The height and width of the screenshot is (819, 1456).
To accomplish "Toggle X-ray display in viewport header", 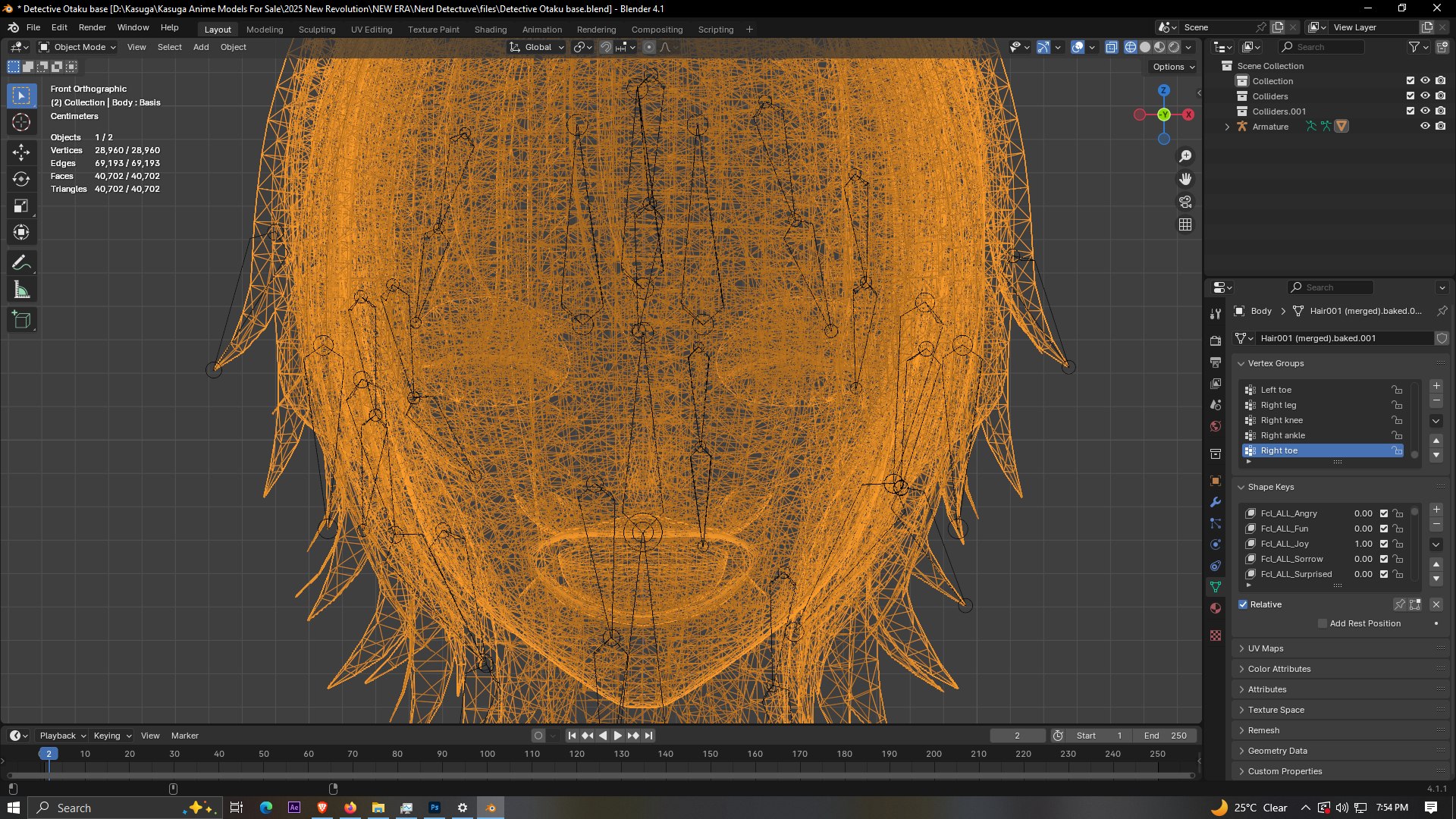I will (1112, 47).
